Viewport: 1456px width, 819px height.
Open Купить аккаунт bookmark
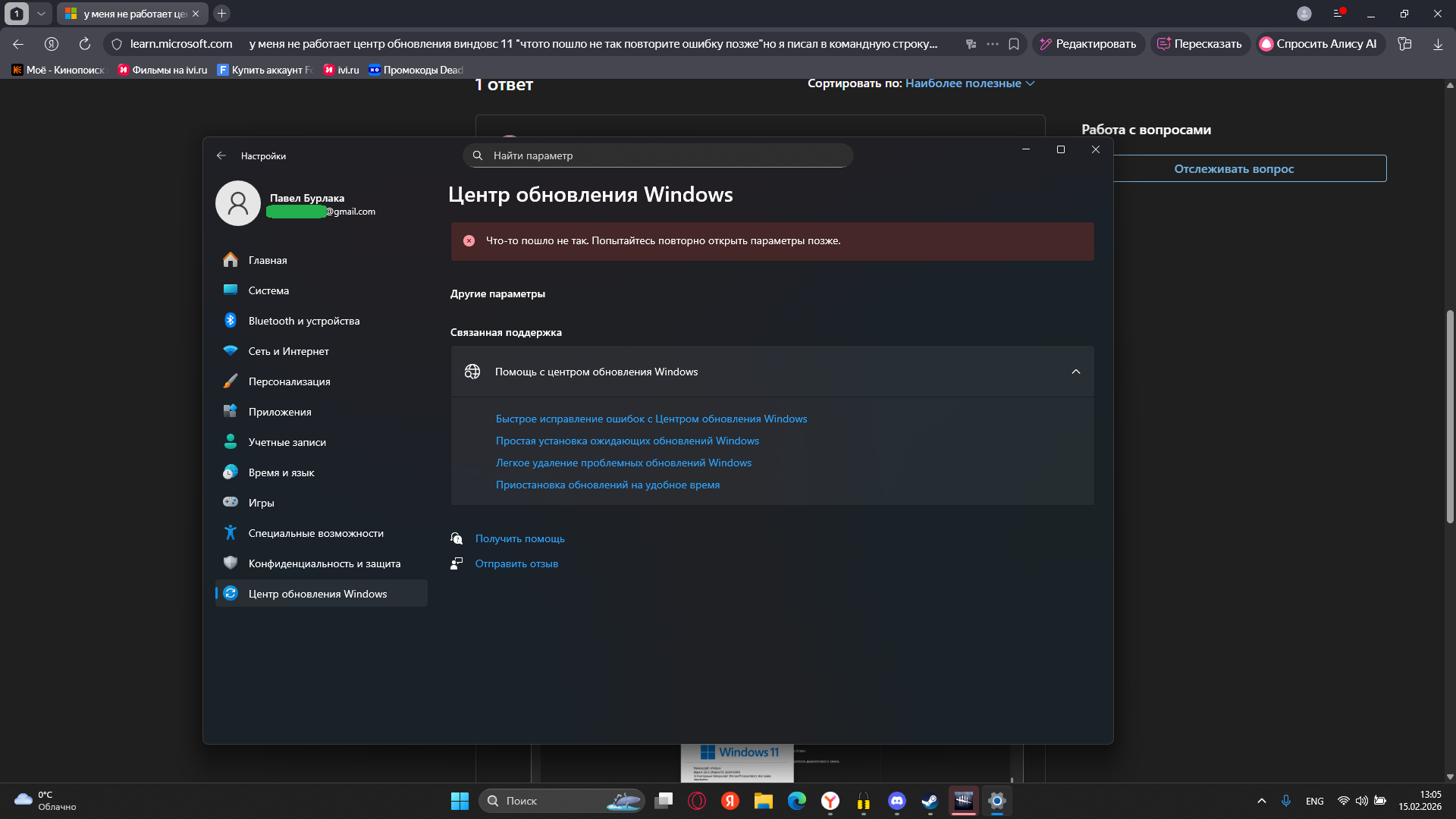(265, 70)
